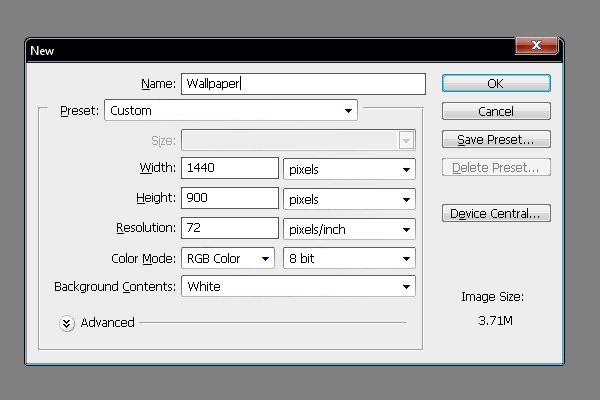Click the OK button
600x400 pixels.
tap(496, 83)
